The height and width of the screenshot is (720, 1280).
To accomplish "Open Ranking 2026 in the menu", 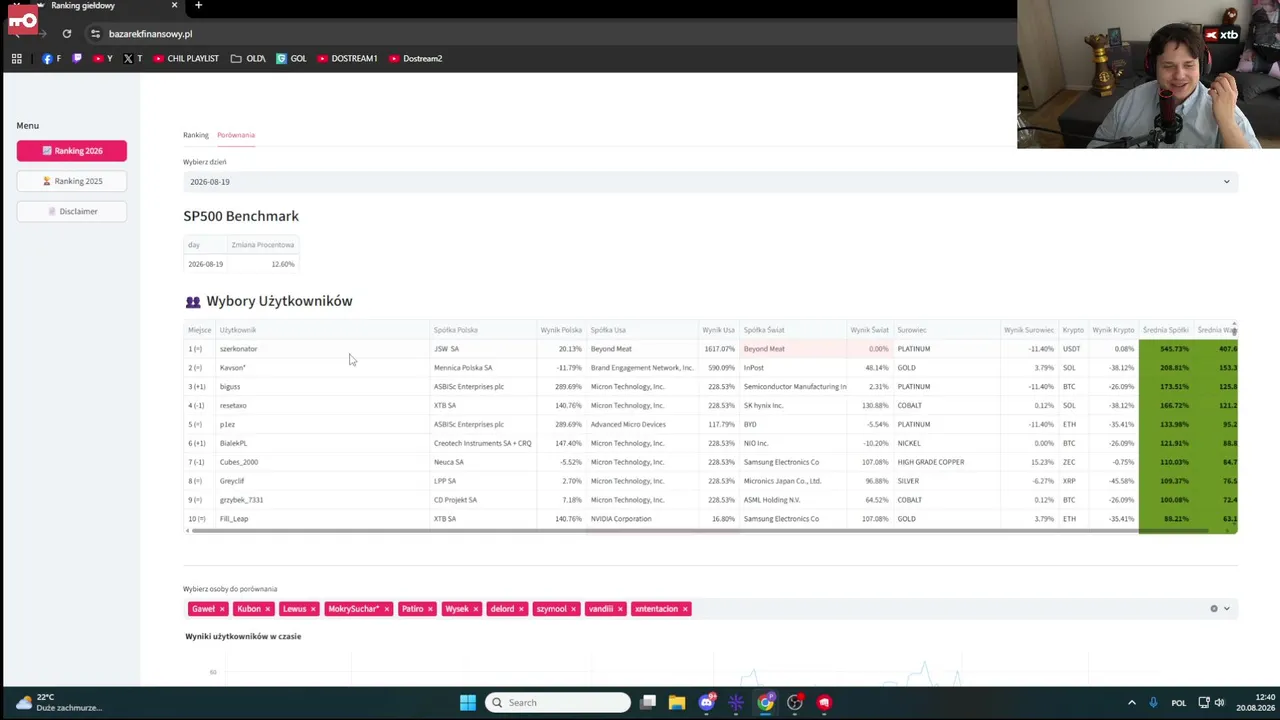I will (72, 151).
